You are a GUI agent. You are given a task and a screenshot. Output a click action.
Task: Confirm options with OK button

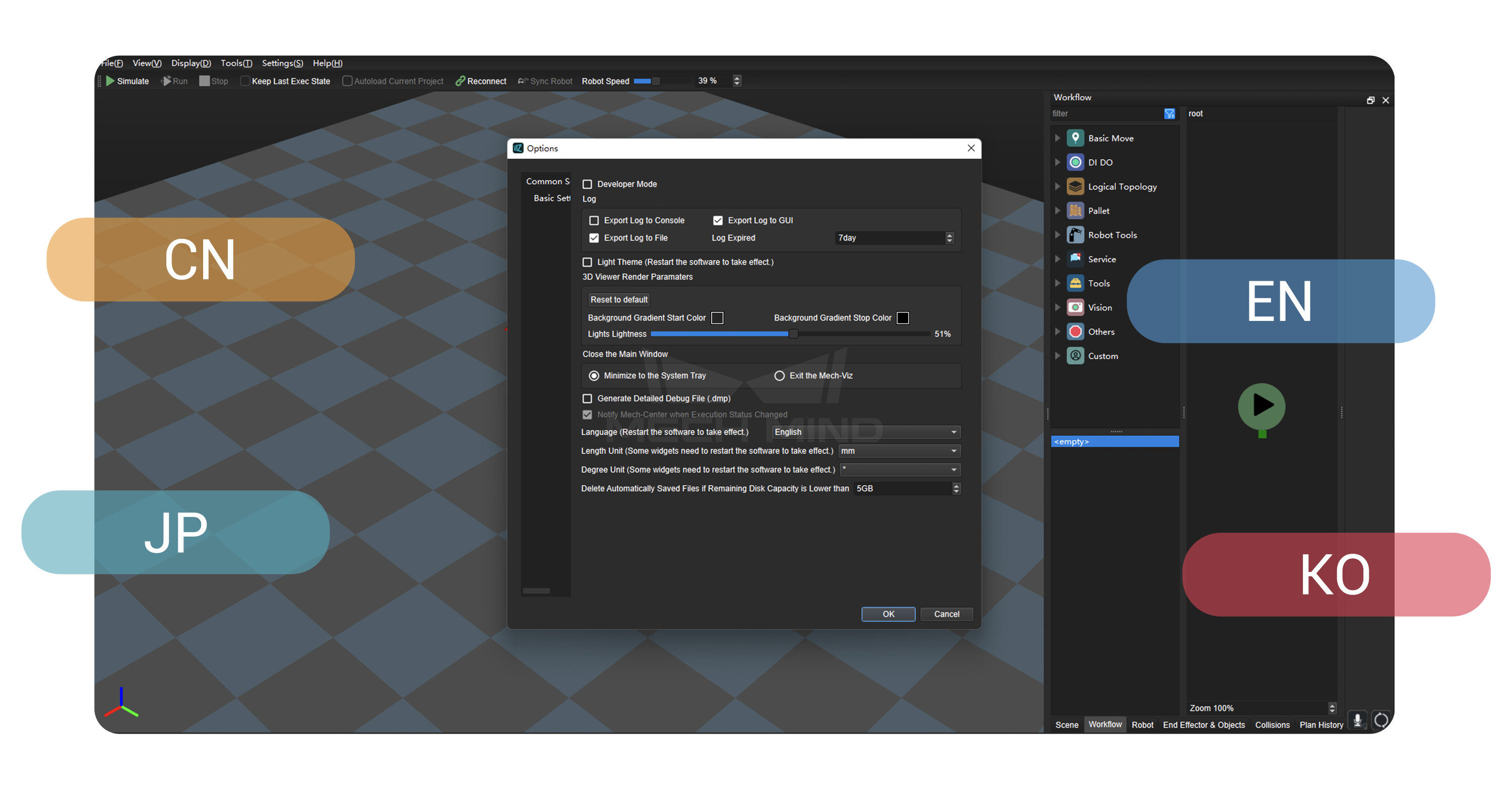tap(888, 614)
